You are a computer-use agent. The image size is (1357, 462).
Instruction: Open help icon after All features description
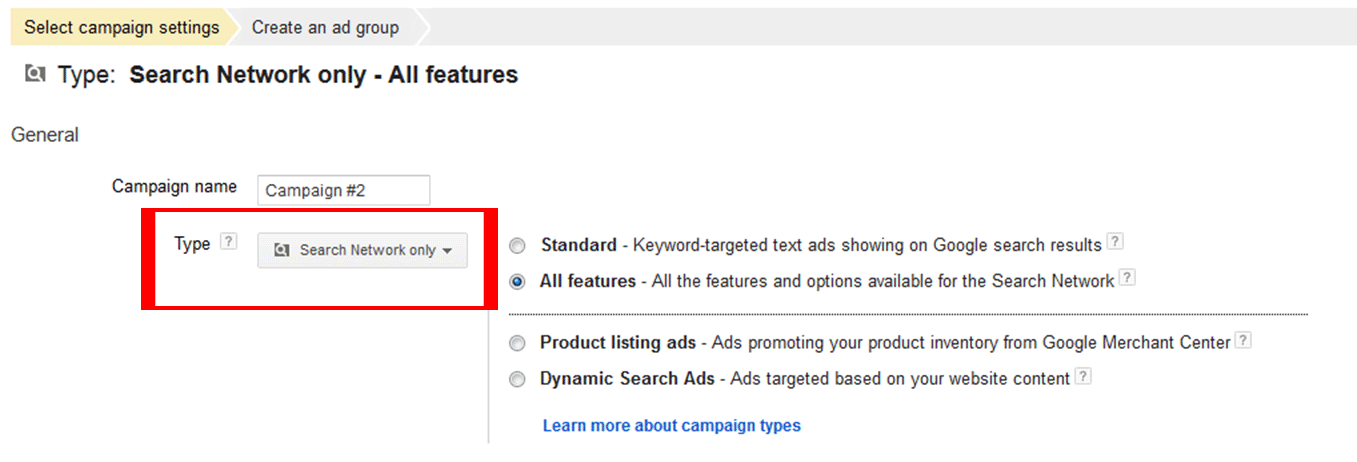pyautogui.click(x=1127, y=278)
